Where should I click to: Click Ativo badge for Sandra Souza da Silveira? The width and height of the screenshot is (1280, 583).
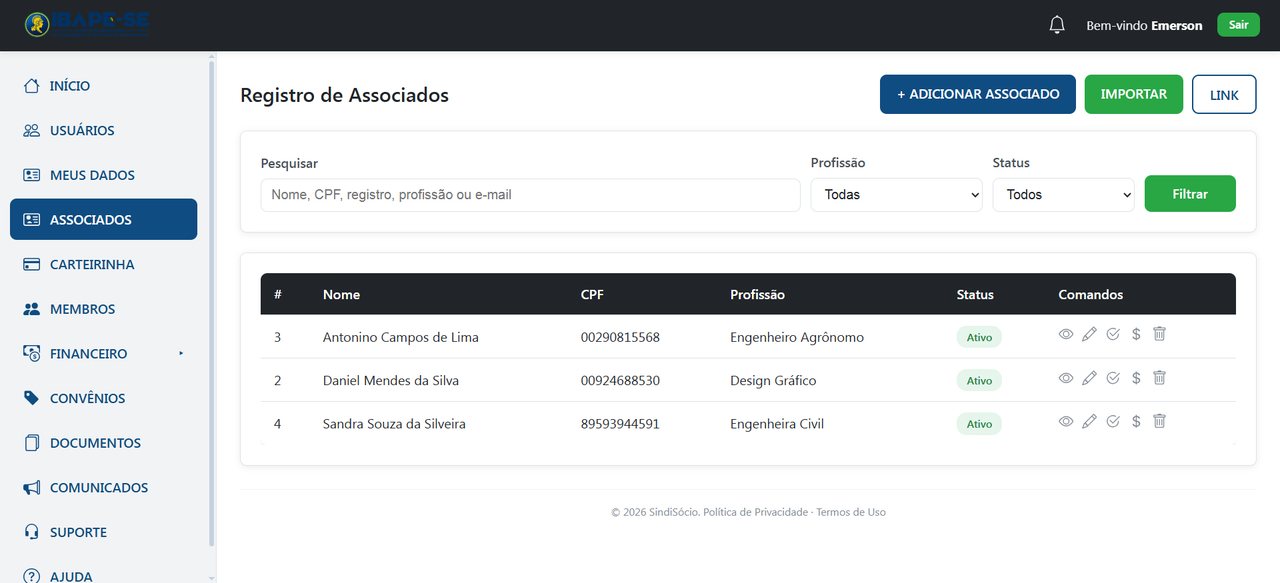pyautogui.click(x=979, y=424)
